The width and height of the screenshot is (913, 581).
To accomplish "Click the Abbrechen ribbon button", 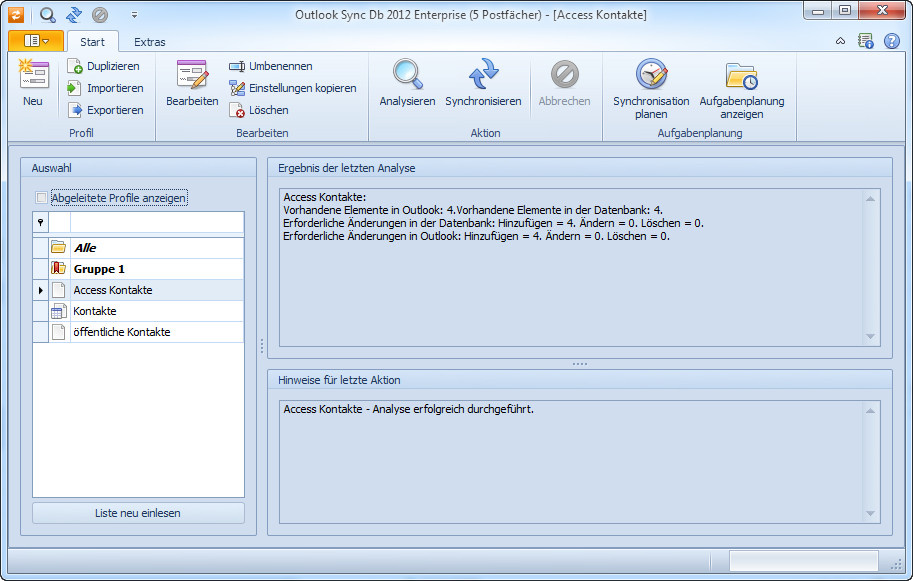I will click(x=564, y=83).
